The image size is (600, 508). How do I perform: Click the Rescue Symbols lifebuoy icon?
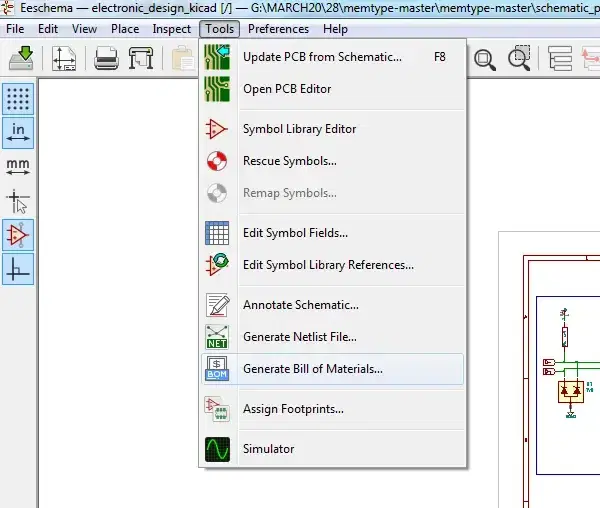[217, 161]
